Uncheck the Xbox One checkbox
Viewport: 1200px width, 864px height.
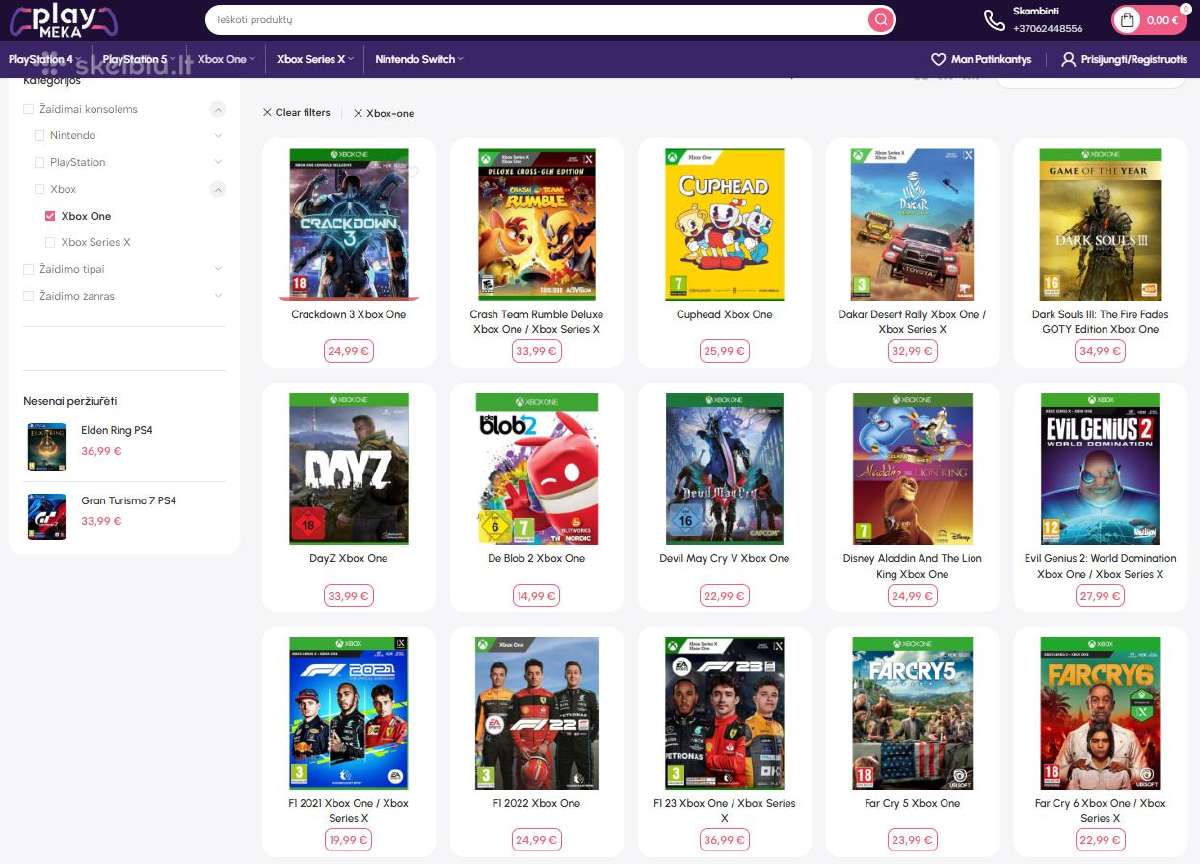[50, 216]
